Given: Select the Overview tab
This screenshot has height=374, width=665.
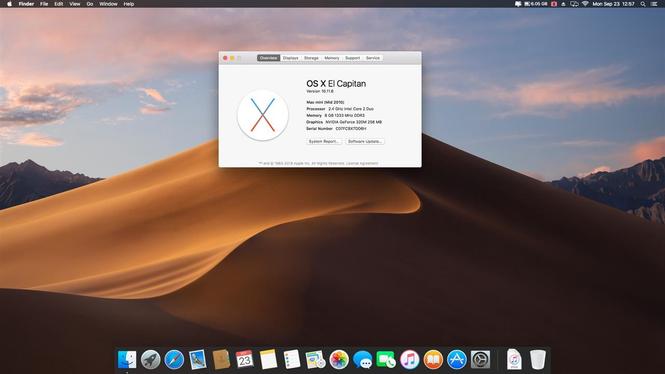Looking at the screenshot, I should point(268,58).
